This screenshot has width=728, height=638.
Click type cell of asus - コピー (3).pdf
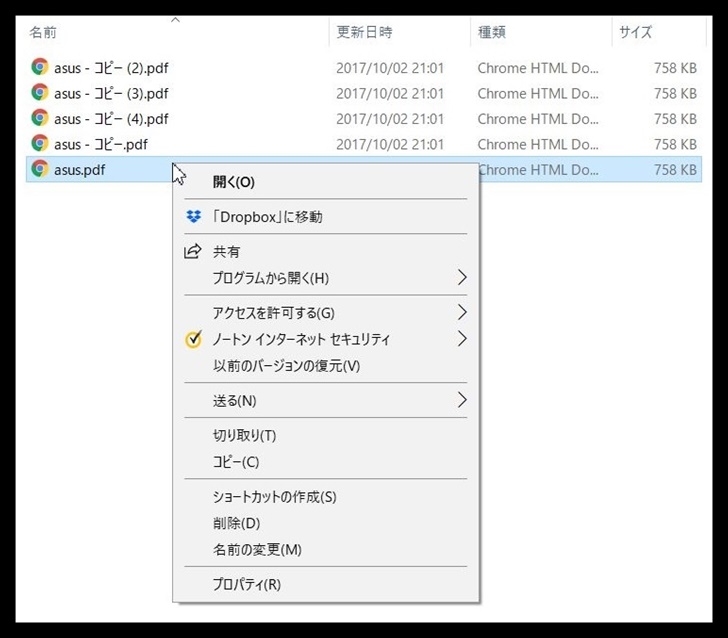tap(538, 94)
